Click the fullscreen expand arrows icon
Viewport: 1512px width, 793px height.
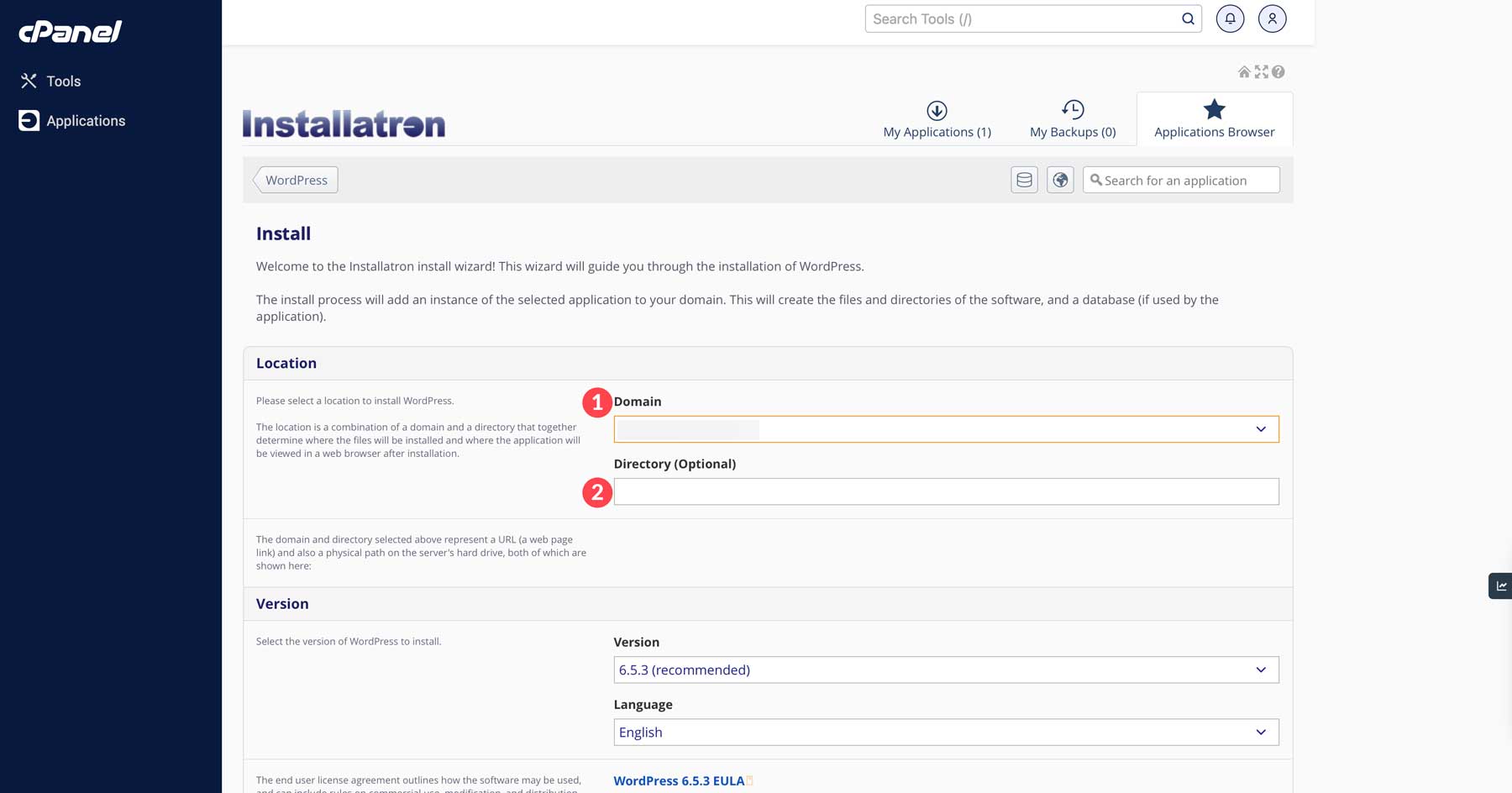click(x=1261, y=72)
